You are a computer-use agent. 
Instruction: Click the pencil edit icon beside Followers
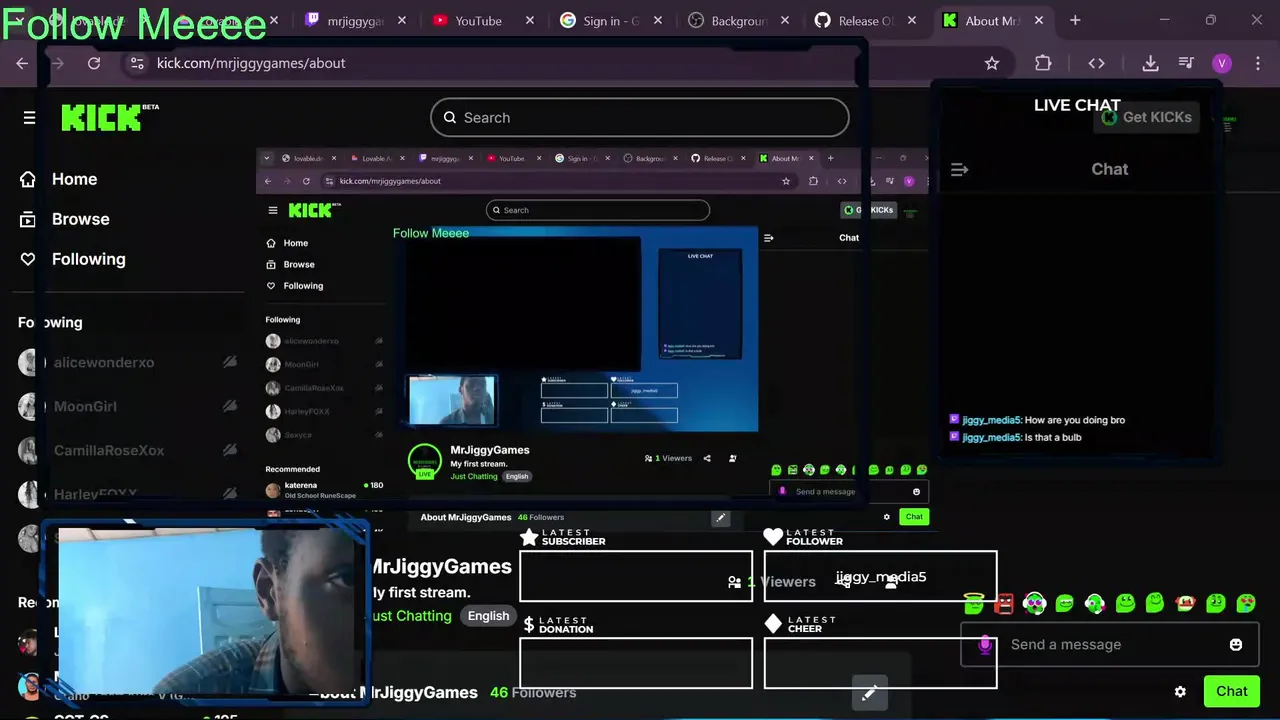869,692
